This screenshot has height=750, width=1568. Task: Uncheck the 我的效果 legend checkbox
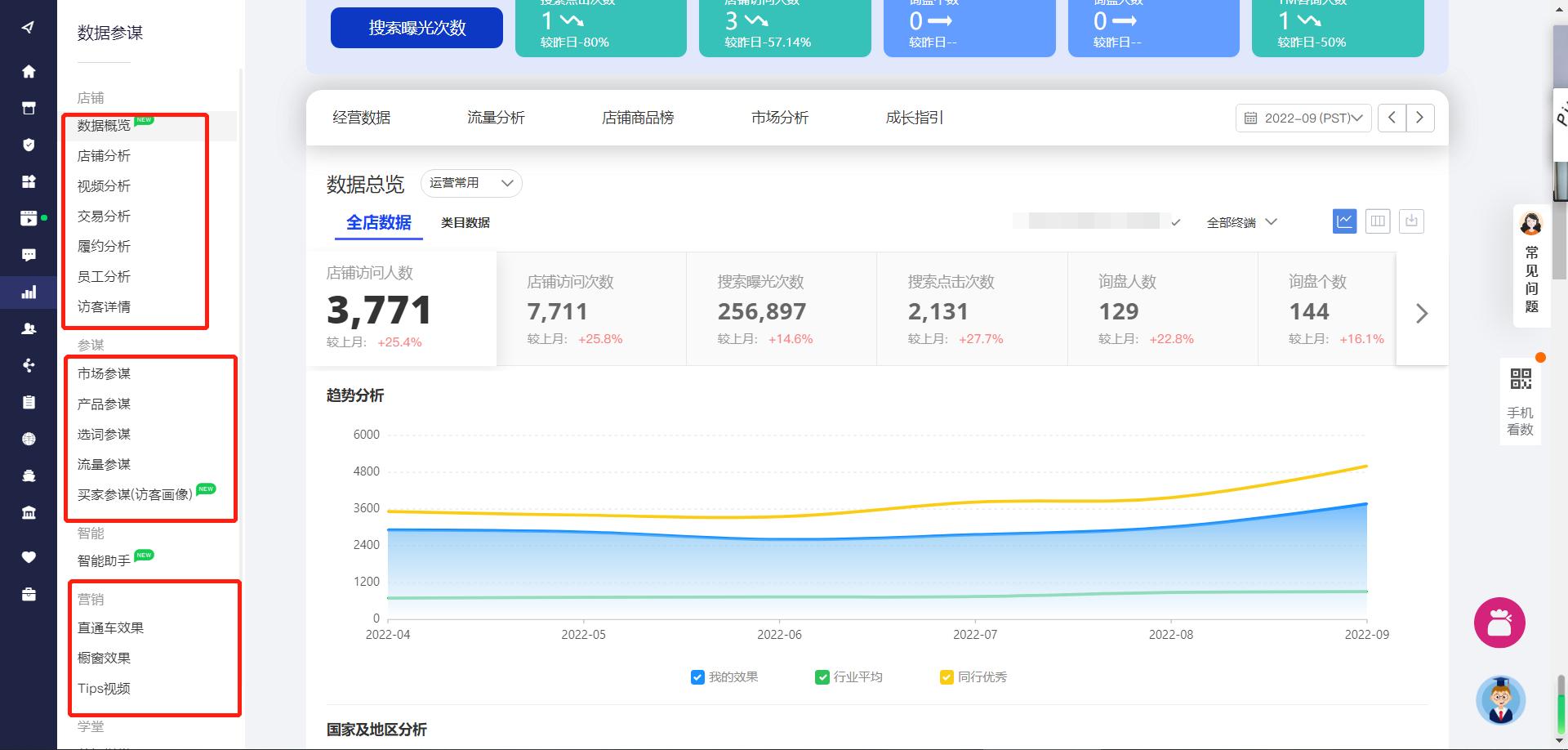697,677
